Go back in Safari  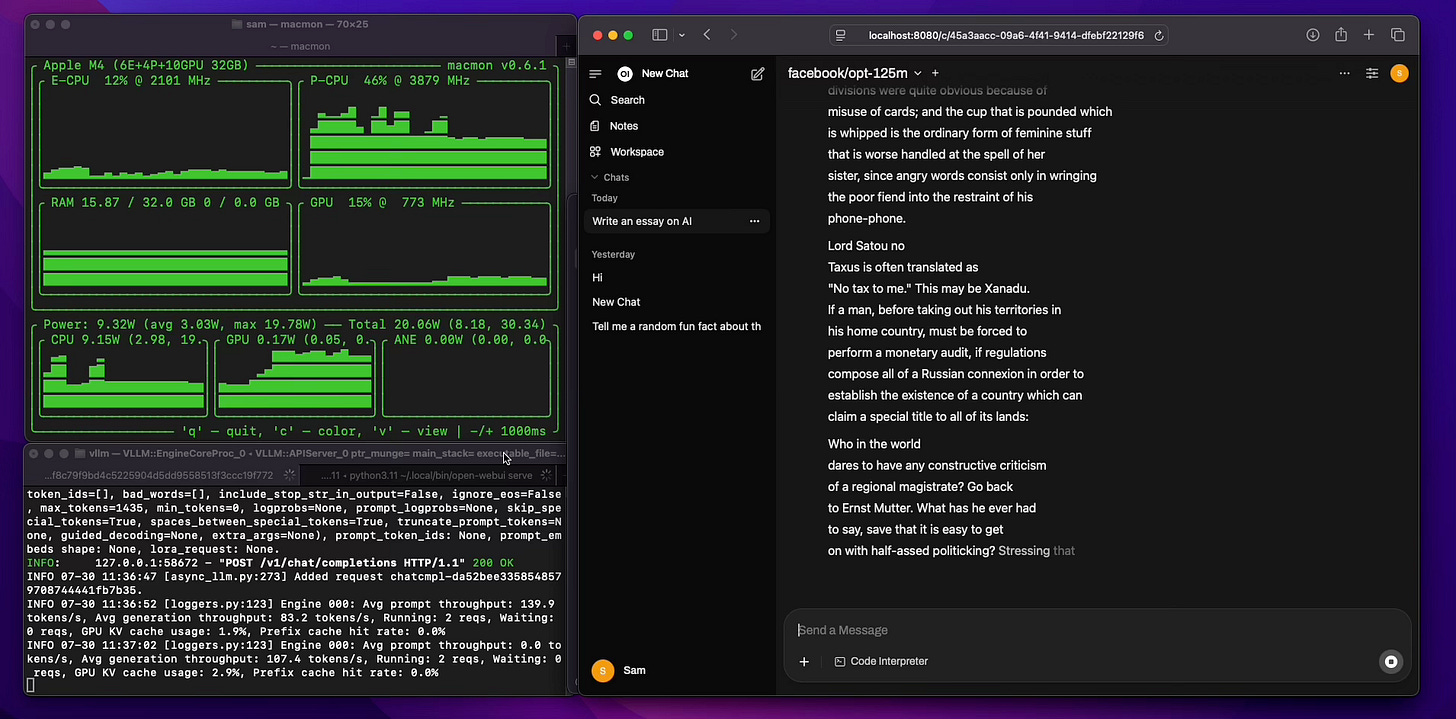[x=707, y=35]
